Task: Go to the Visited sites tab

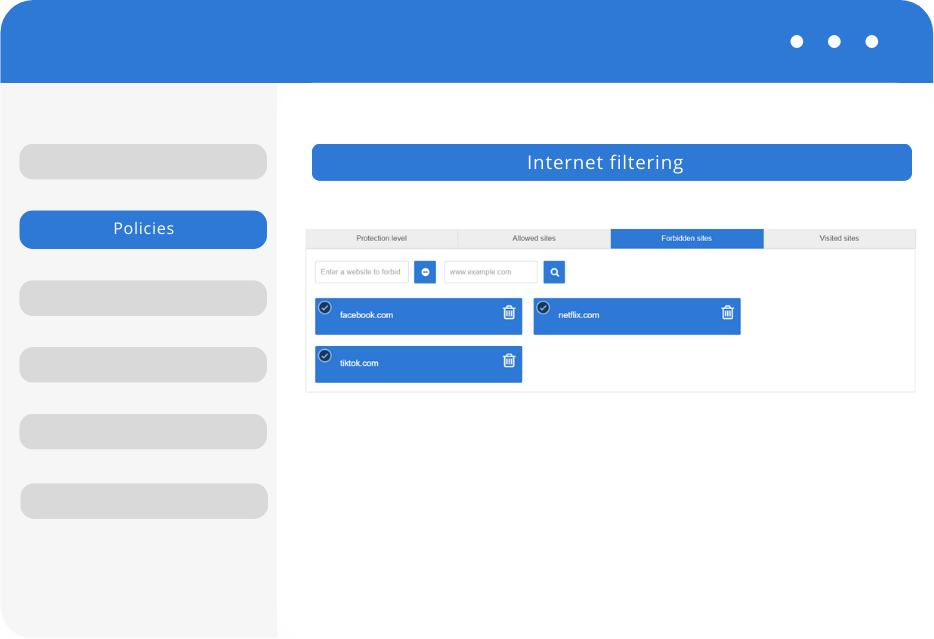Action: click(x=839, y=239)
